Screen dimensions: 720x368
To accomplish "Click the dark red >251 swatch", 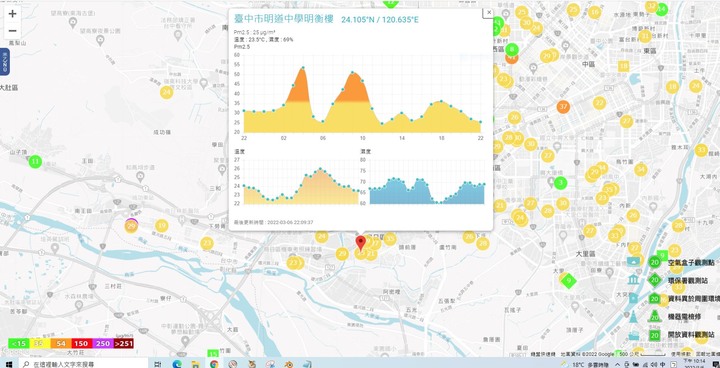I will 124,343.
